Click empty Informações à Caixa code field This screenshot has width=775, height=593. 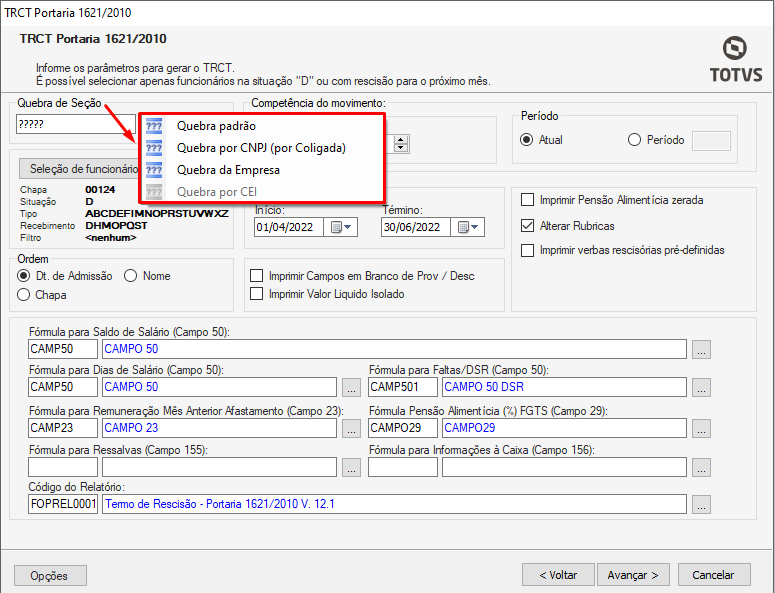coord(403,467)
